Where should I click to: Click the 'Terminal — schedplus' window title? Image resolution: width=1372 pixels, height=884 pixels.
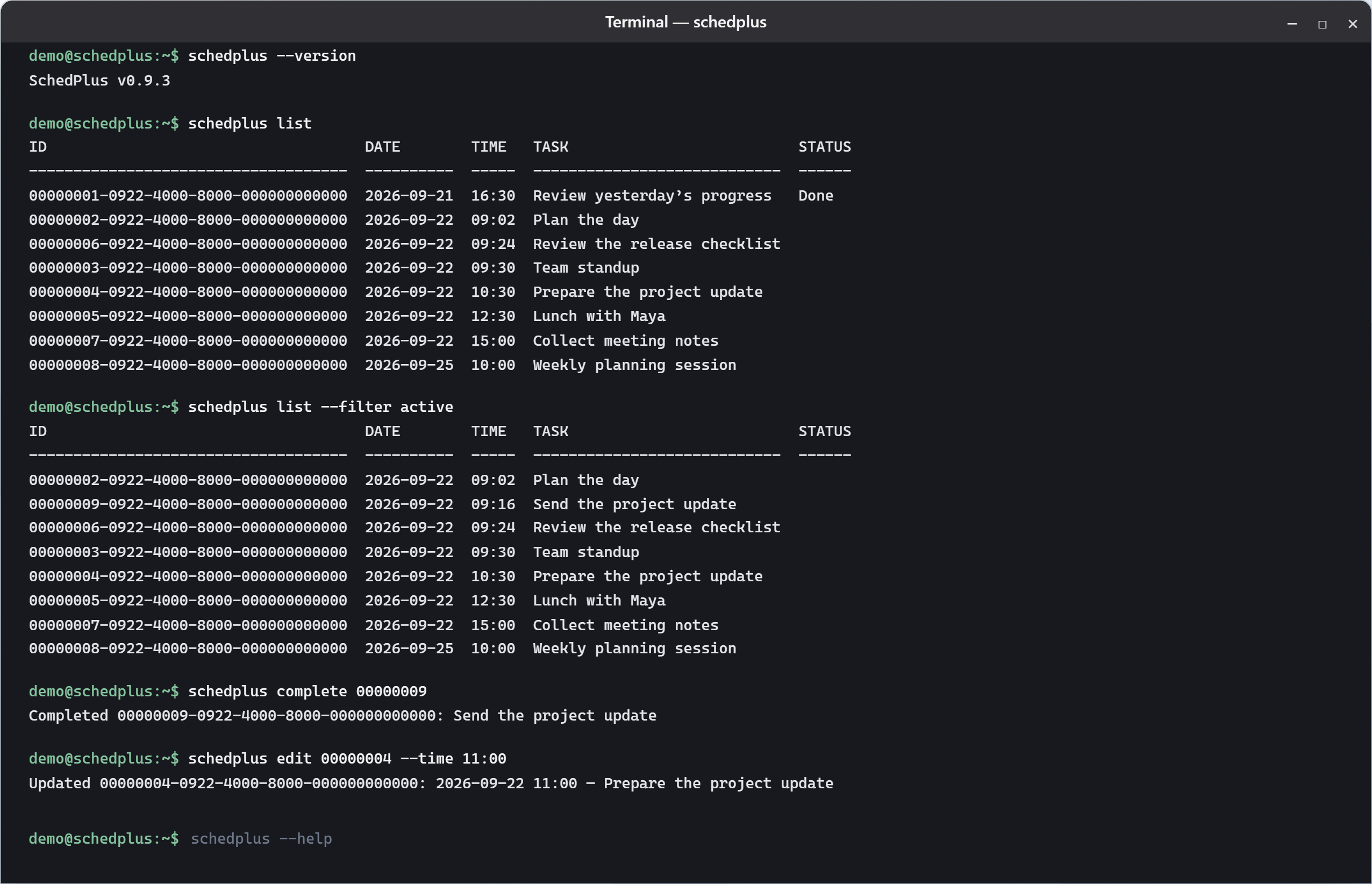coord(685,22)
